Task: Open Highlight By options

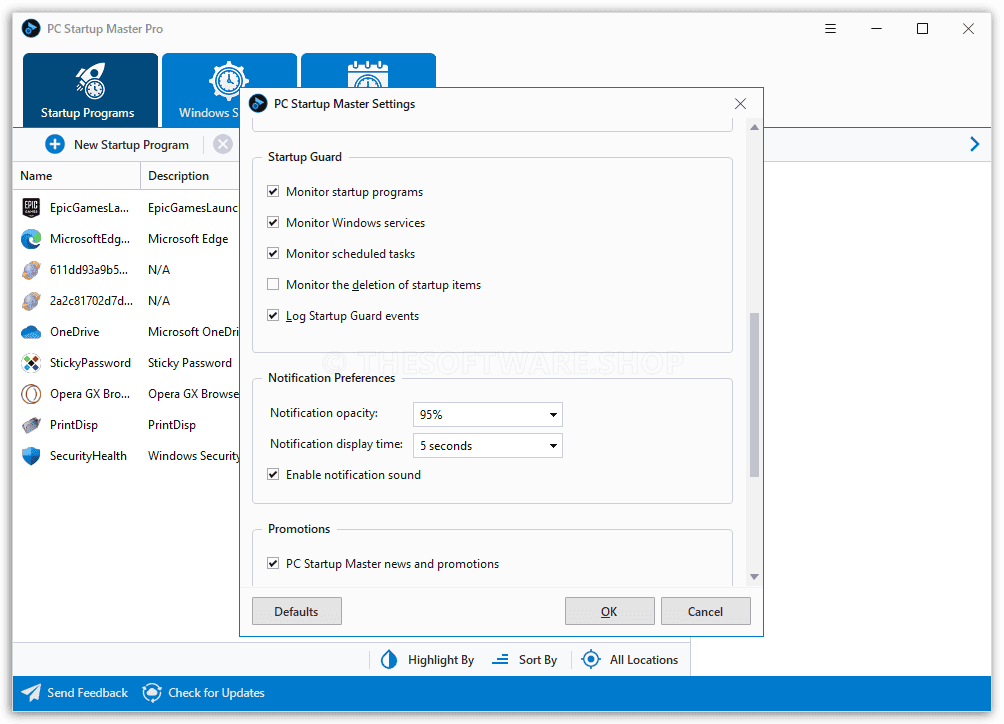Action: point(427,659)
